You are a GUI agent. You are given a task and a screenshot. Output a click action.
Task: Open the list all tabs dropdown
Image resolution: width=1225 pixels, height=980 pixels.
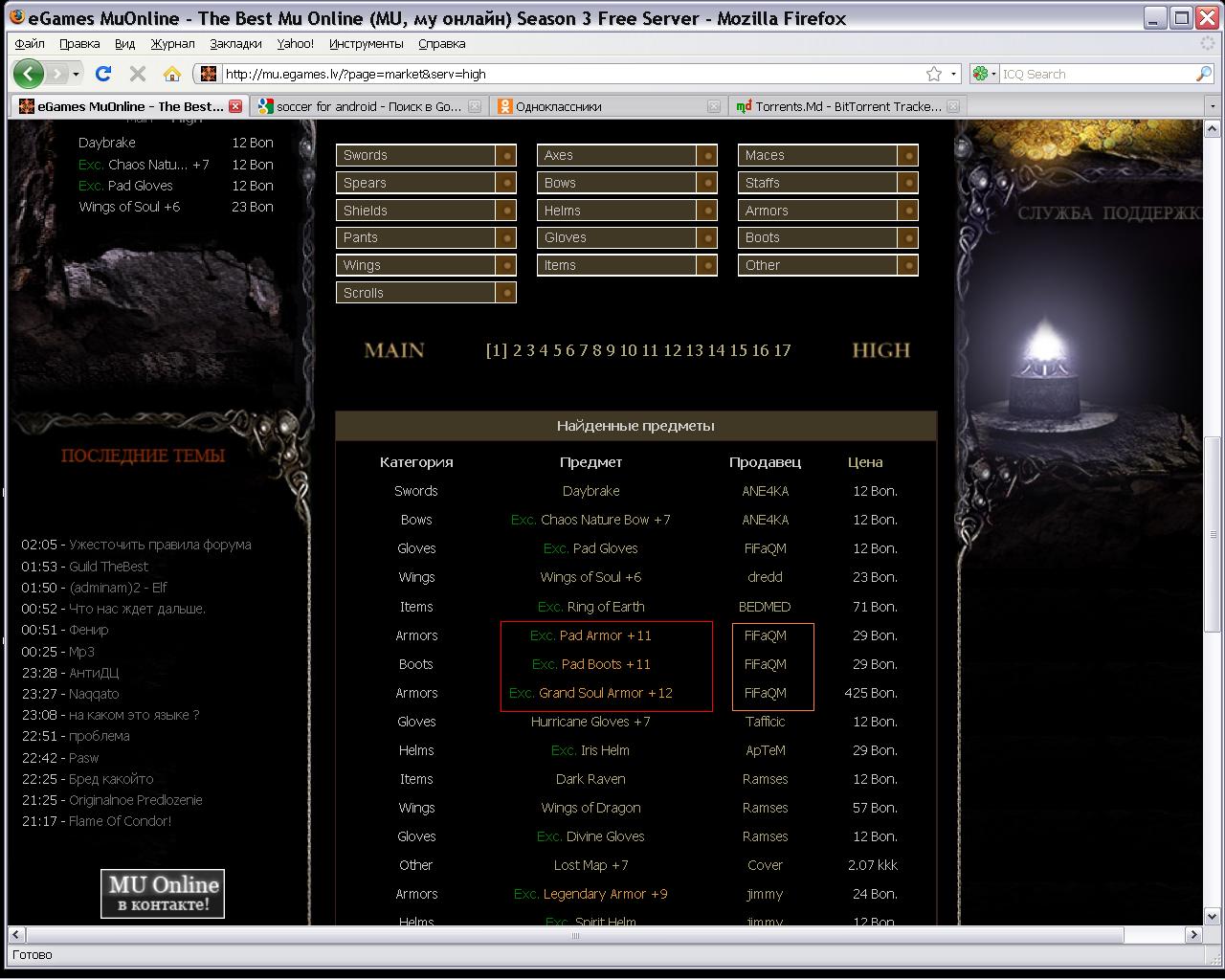[x=1213, y=106]
